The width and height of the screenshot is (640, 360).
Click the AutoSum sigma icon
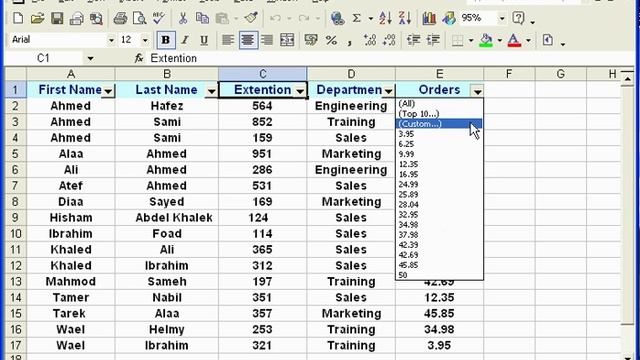tap(357, 18)
